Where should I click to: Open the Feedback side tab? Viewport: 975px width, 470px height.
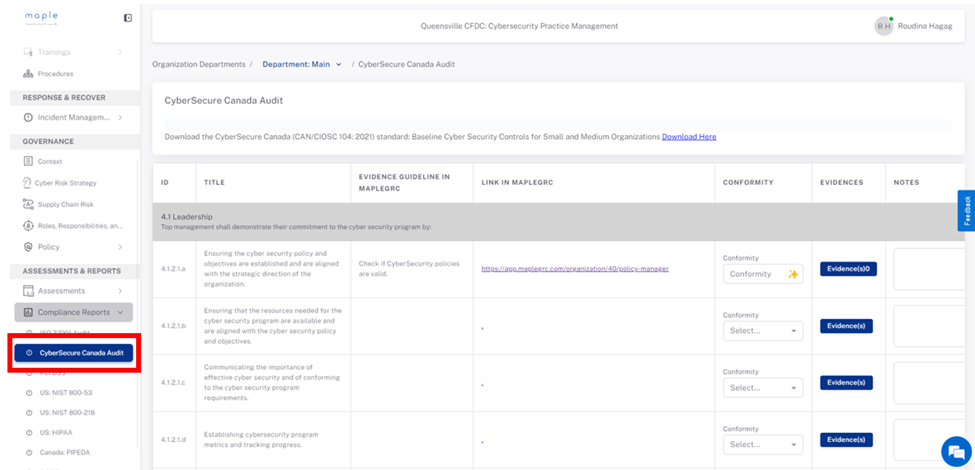pos(966,211)
